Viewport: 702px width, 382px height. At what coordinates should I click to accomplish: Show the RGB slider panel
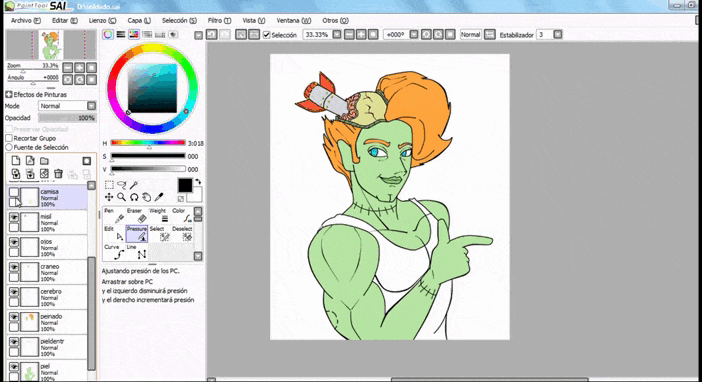[x=121, y=34]
